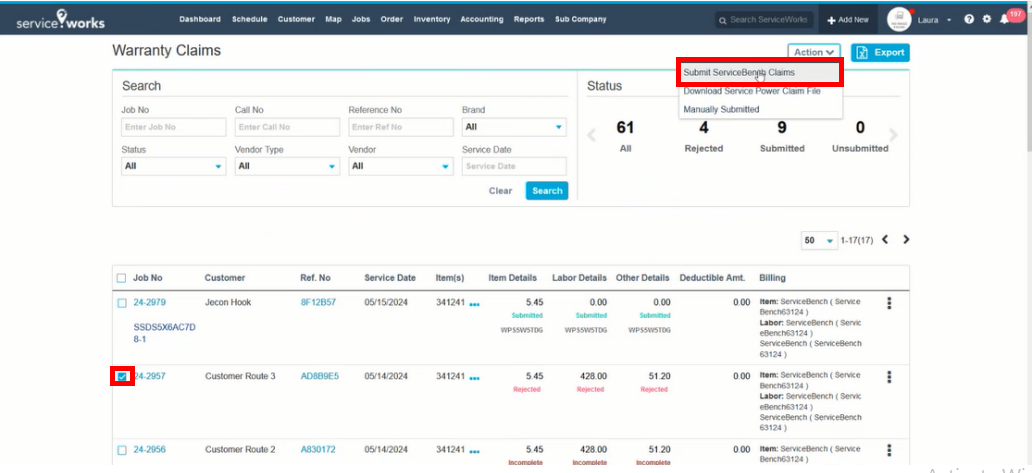
Task: Open reference number 8F12B57
Action: [319, 303]
